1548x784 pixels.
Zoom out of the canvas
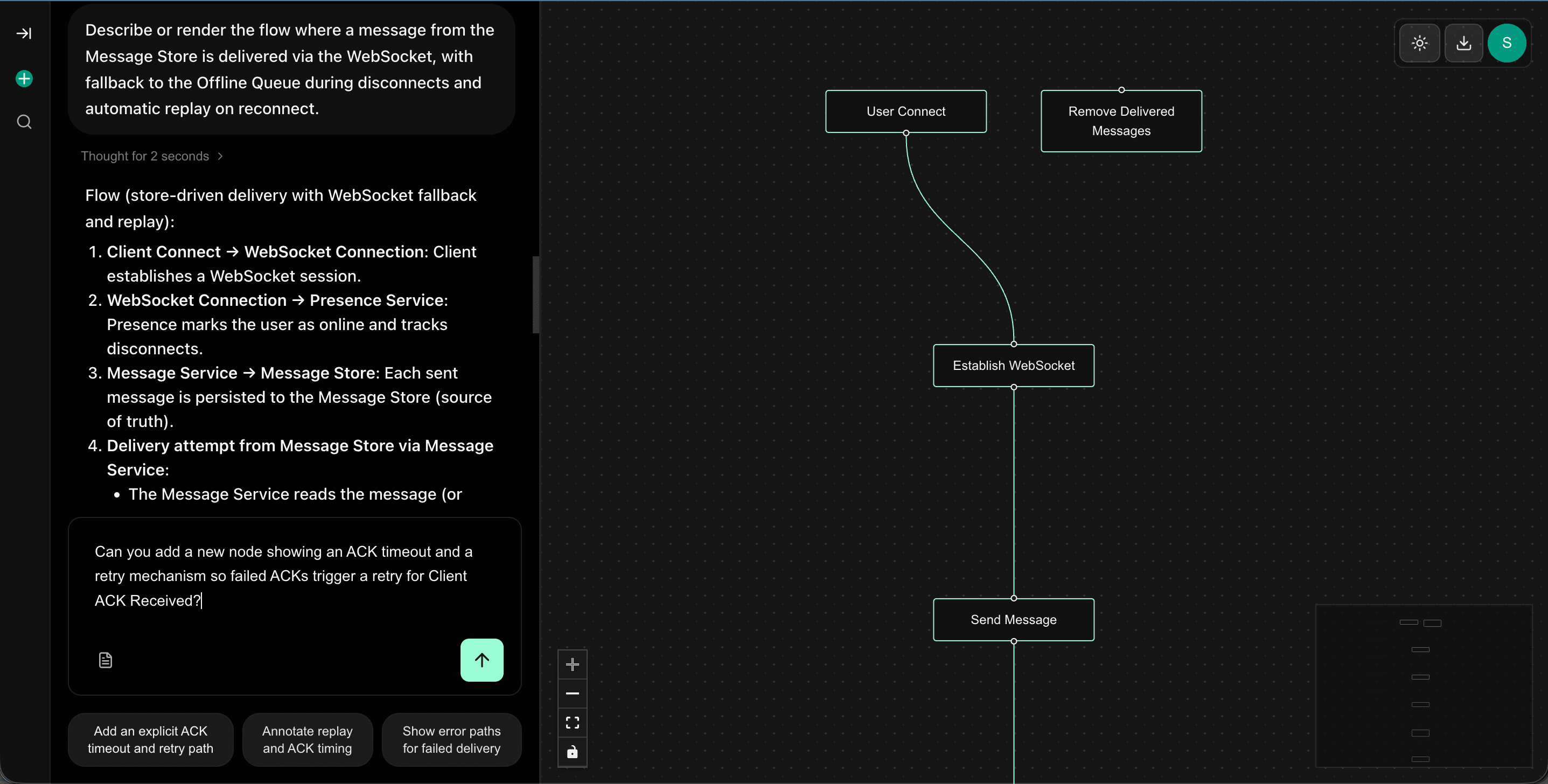(x=572, y=694)
